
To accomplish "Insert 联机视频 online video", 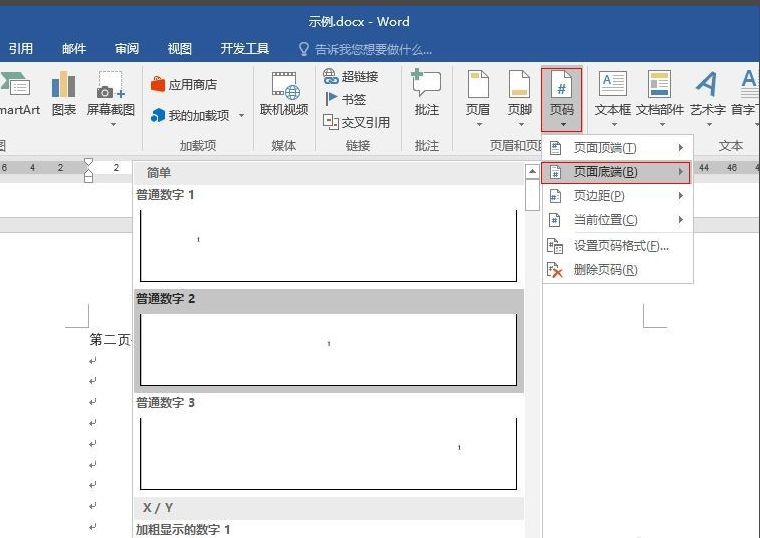I will click(284, 95).
